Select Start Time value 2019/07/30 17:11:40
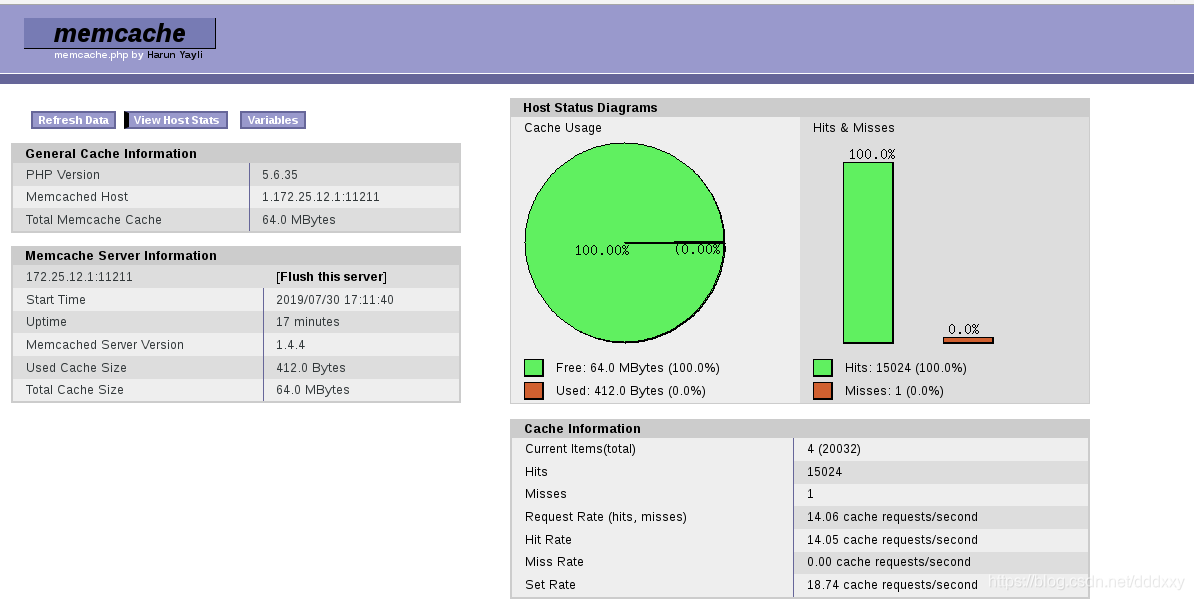 pyautogui.click(x=335, y=299)
